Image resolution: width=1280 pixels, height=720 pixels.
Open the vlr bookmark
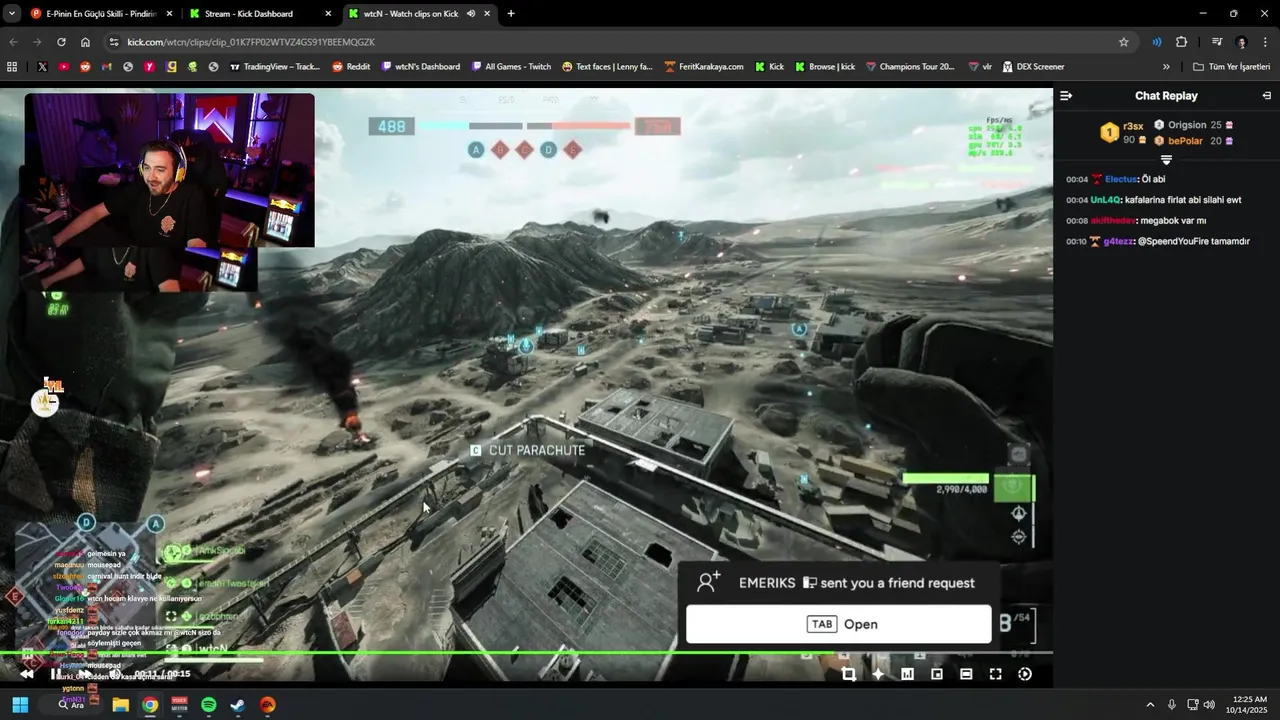[980, 67]
